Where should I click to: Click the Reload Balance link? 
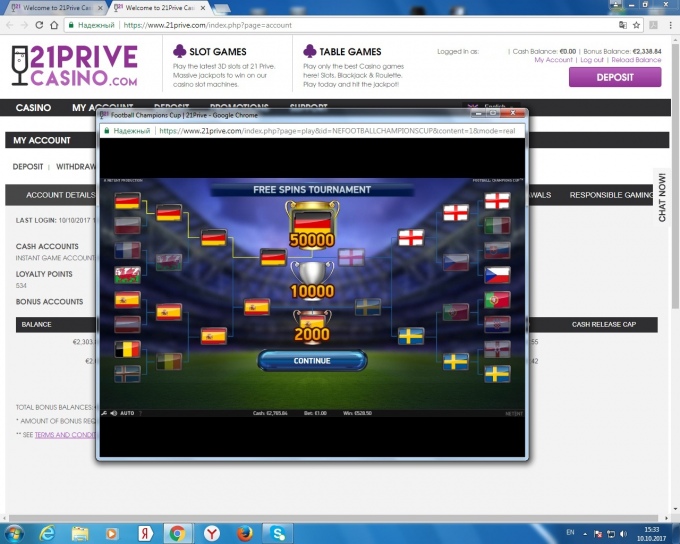click(636, 60)
